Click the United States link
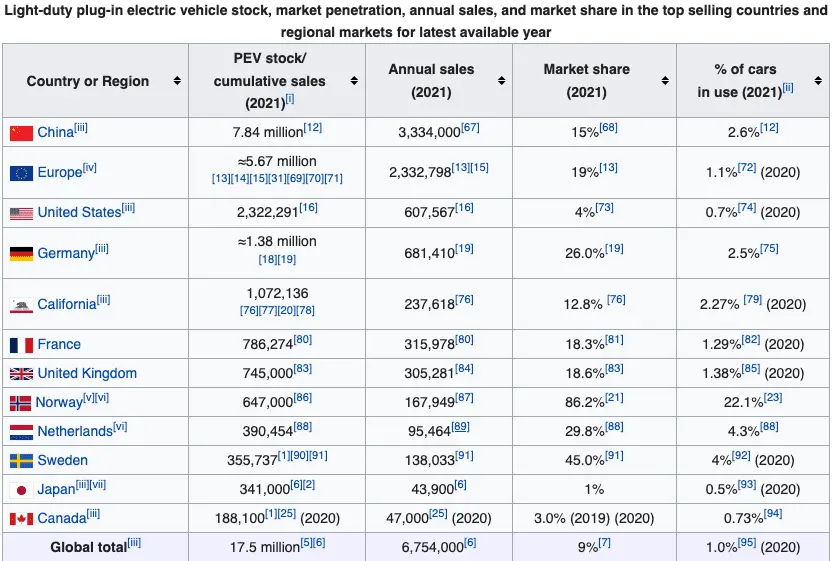 pyautogui.click(x=79, y=212)
